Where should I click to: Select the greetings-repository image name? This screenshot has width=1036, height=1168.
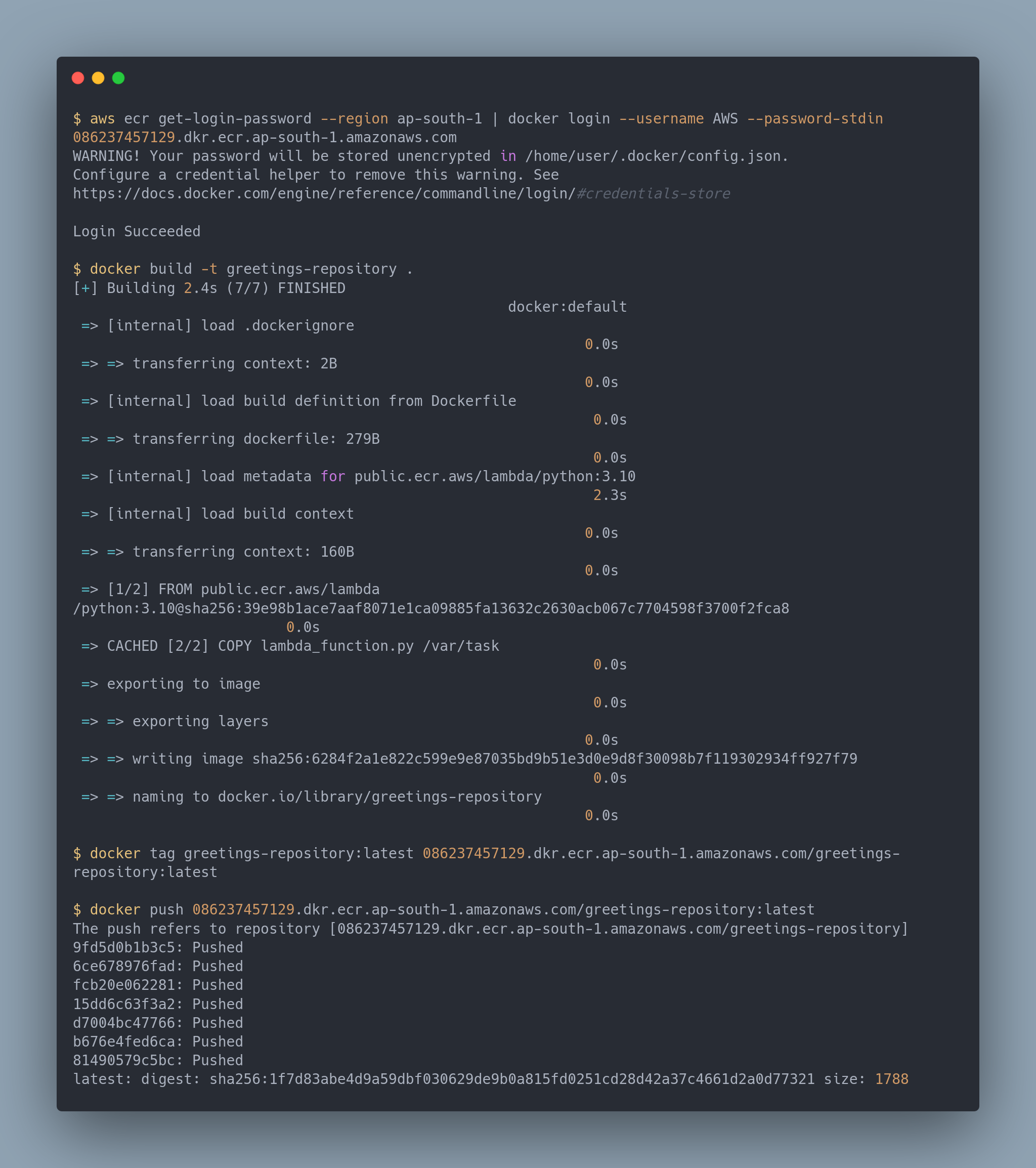click(x=310, y=269)
